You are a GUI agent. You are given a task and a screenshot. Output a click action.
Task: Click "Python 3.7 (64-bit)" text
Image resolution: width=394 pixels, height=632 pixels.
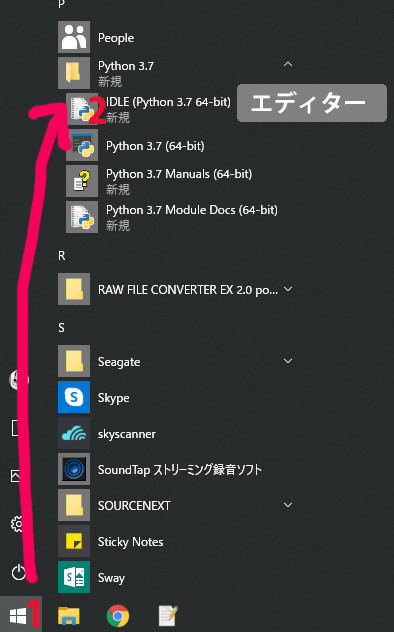tap(155, 146)
